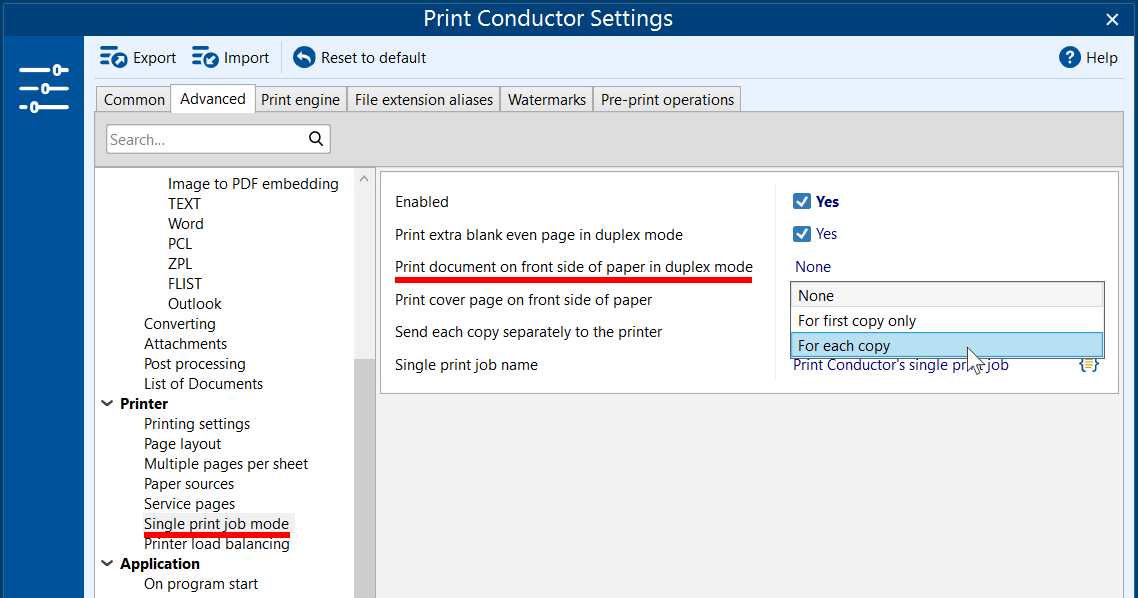The image size is (1138, 598).
Task: Click 'Send each copy separately to the printer' label
Action: (x=528, y=332)
